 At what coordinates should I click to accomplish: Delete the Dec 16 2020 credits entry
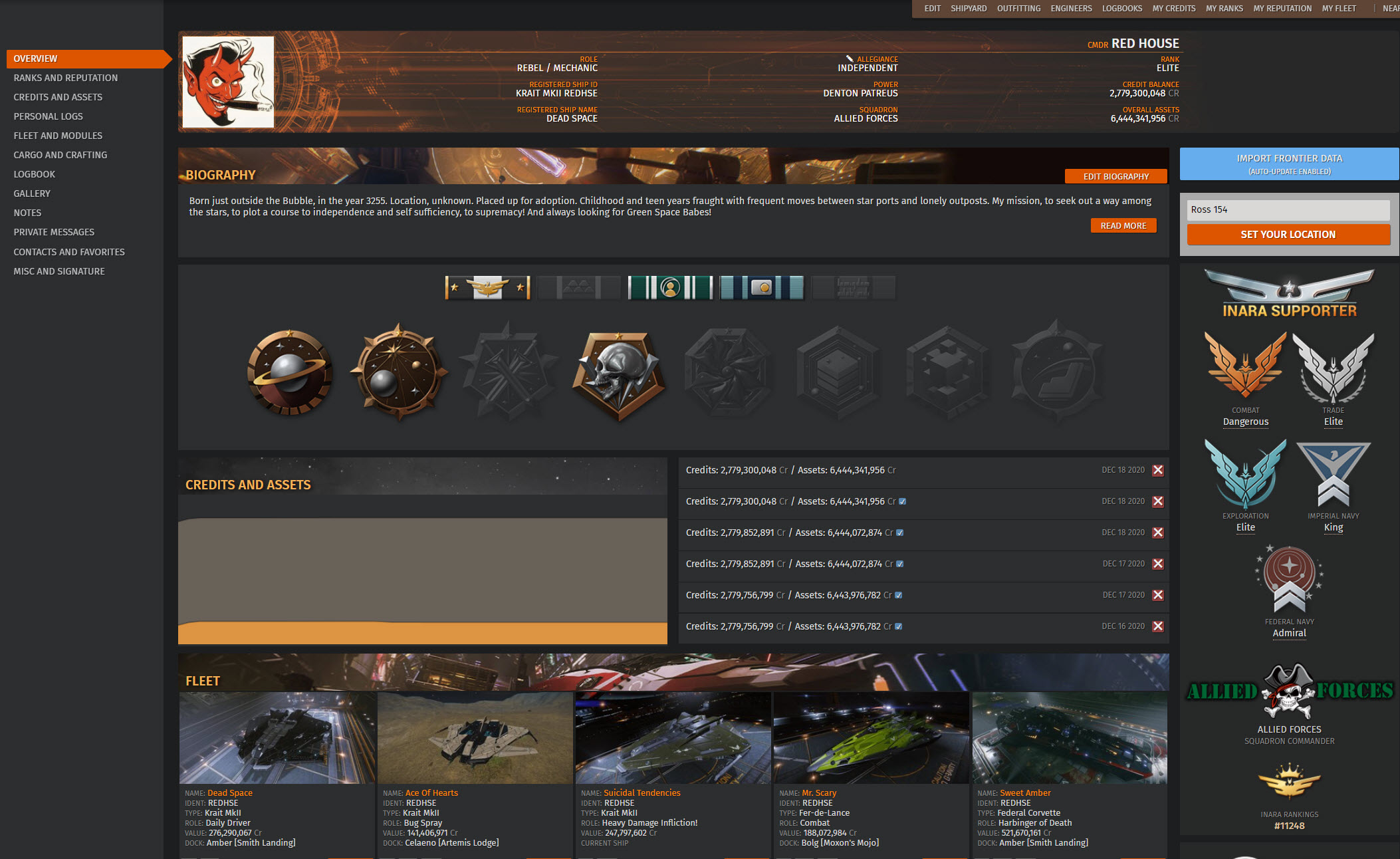(x=1158, y=626)
